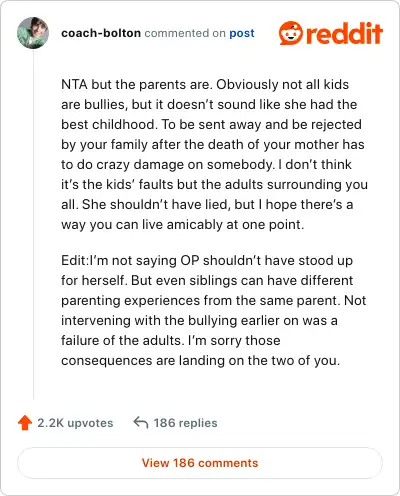Upvote with the orange up-arrow icon

pyautogui.click(x=25, y=423)
